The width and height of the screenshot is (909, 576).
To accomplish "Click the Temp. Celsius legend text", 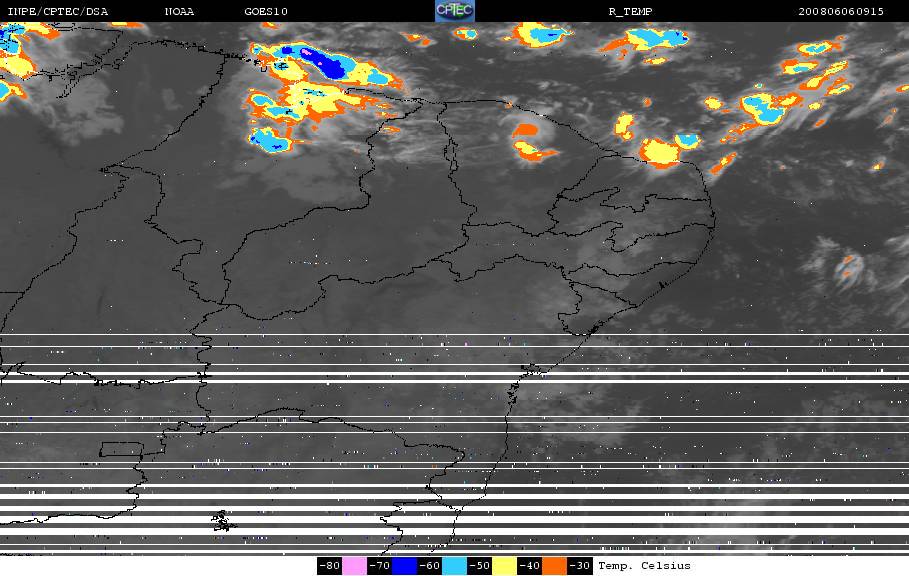I will tap(645, 566).
